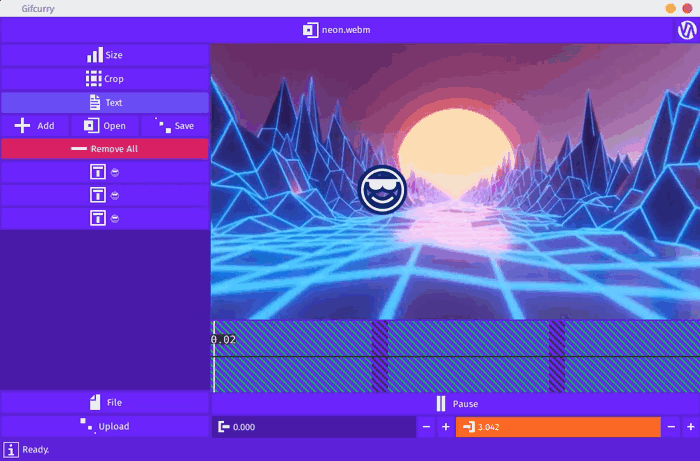
Task: Increase end time with its plus button
Action: (x=691, y=427)
